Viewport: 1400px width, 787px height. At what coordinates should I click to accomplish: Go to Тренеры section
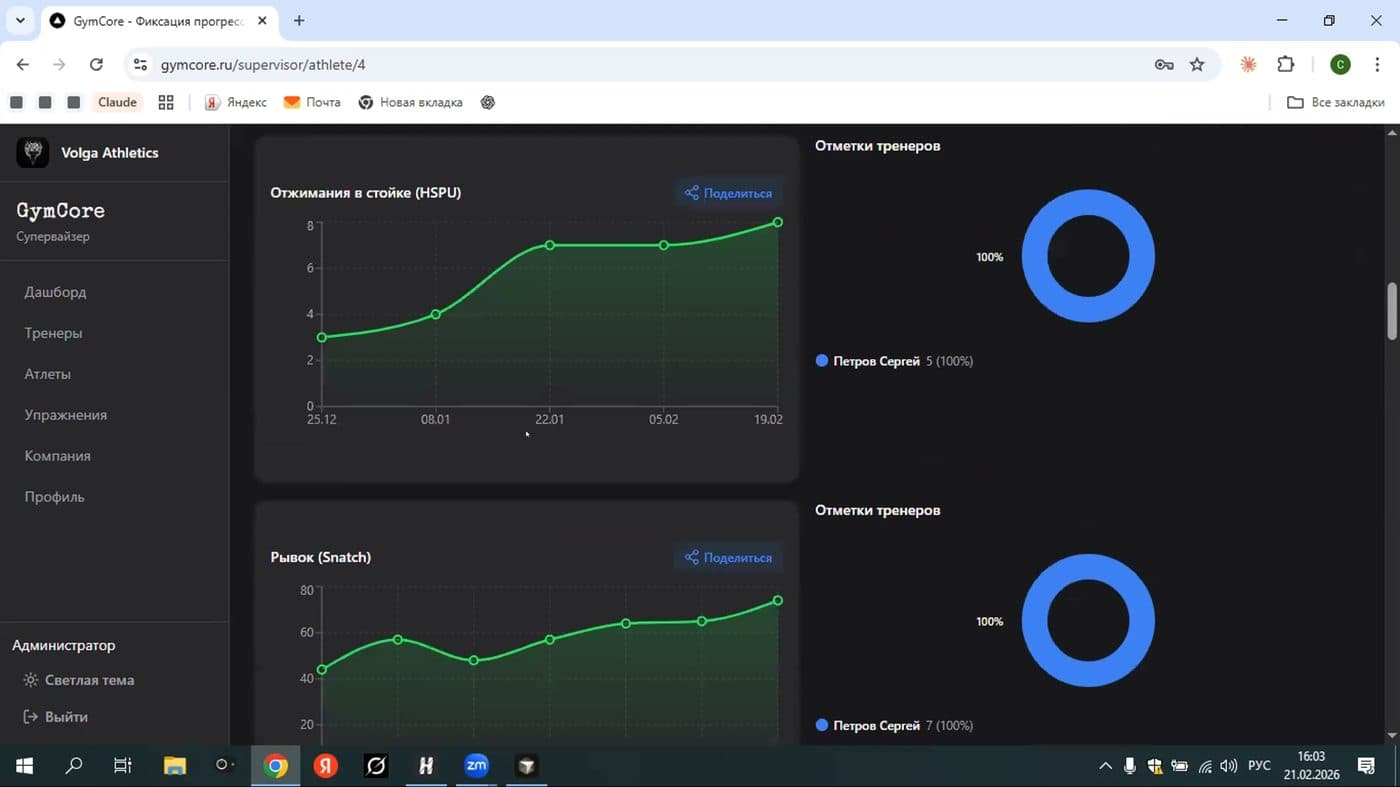point(53,333)
